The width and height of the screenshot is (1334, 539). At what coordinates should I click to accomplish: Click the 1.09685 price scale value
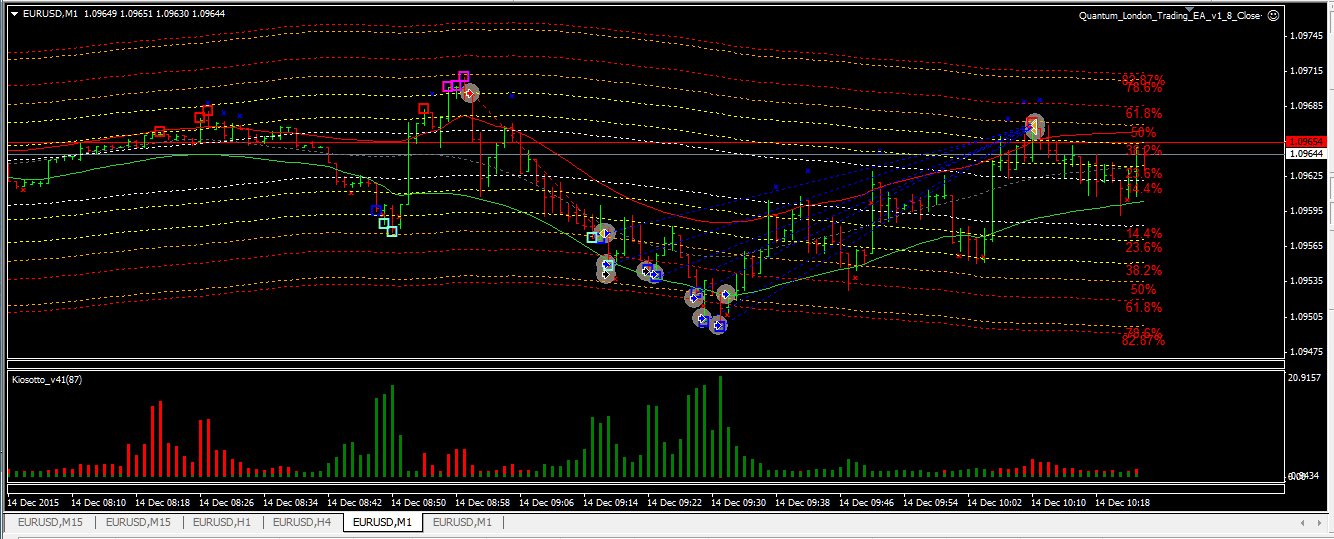(x=1308, y=106)
